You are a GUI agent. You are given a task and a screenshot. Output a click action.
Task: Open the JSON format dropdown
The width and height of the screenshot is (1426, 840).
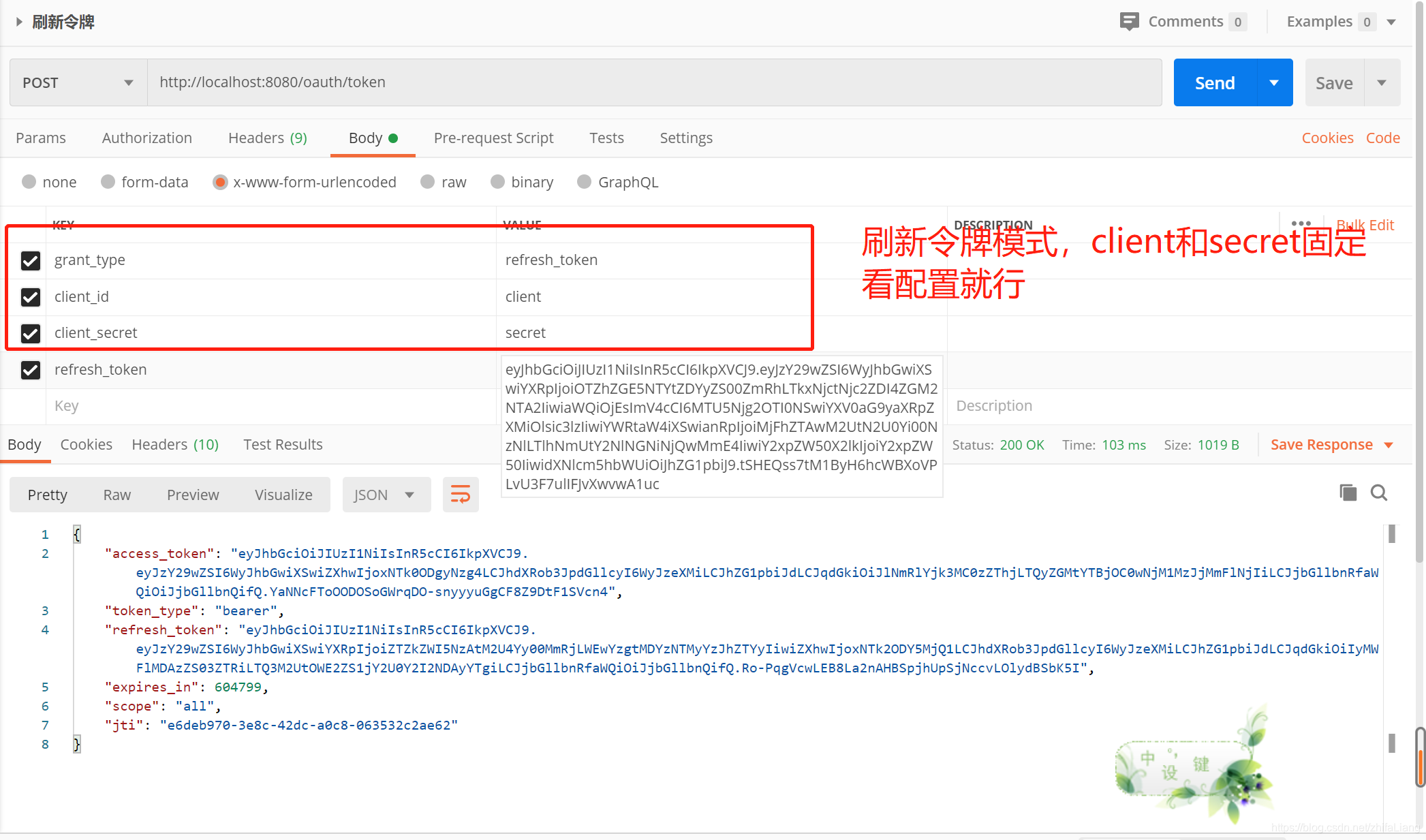(386, 495)
